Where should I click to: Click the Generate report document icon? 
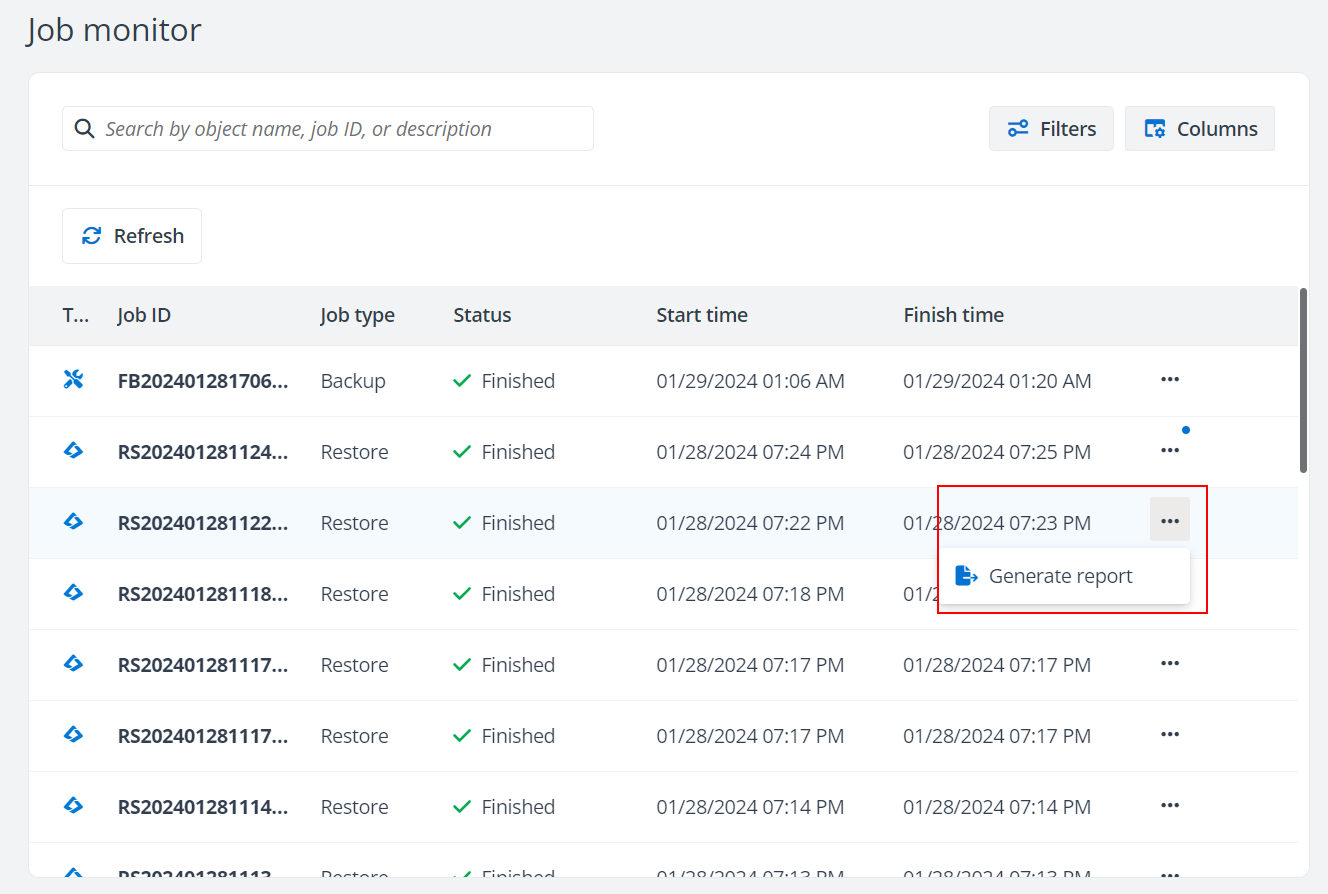tap(966, 575)
